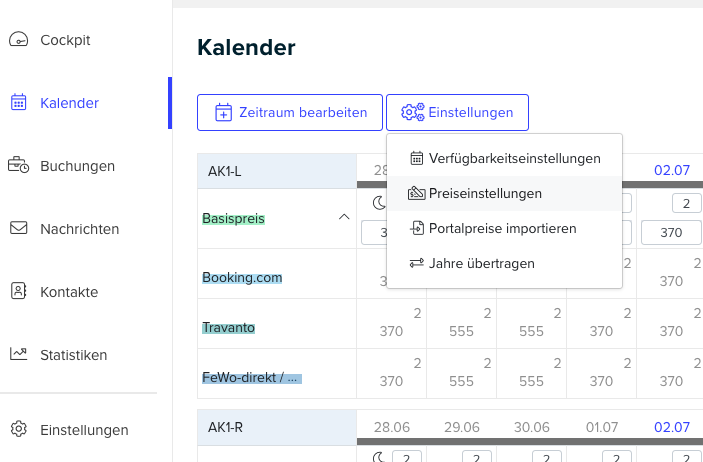Screen dimensions: 703x462
Task: Click the gear icon for sidebar Einstellungen
Action: pyautogui.click(x=18, y=430)
